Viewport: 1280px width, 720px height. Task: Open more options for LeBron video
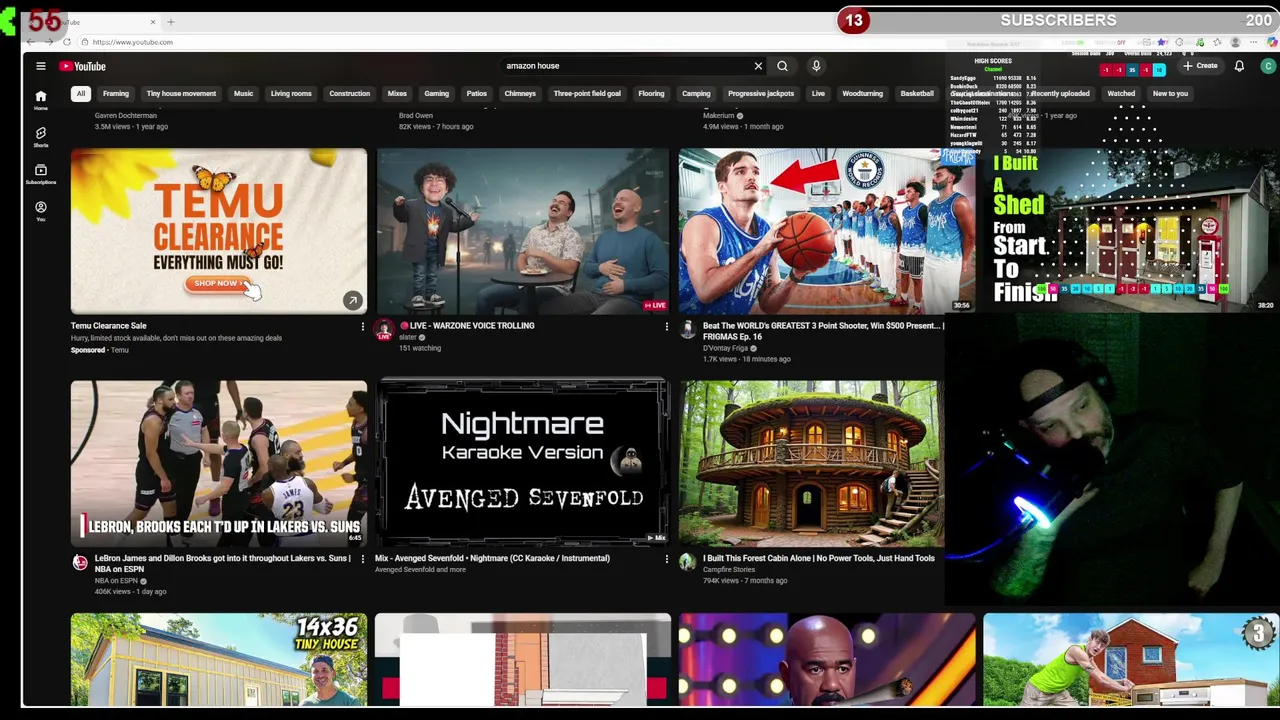[363, 558]
